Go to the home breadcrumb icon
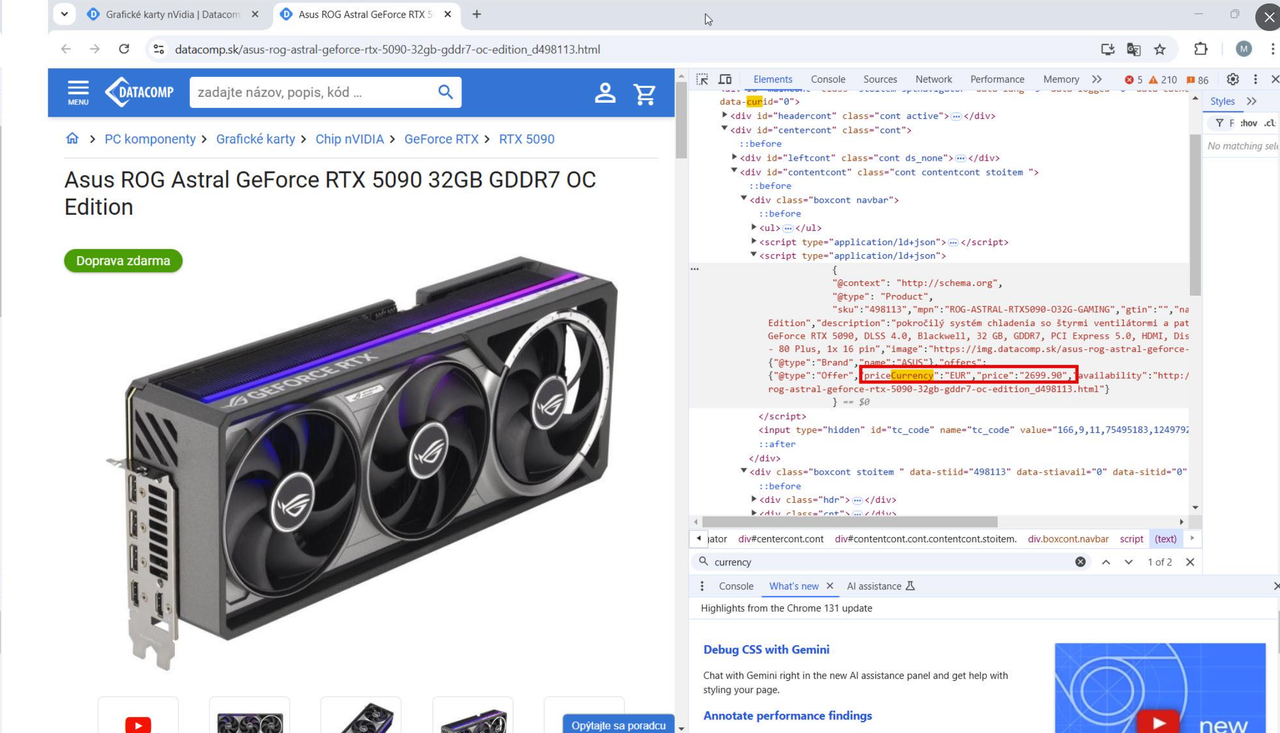 click(72, 139)
